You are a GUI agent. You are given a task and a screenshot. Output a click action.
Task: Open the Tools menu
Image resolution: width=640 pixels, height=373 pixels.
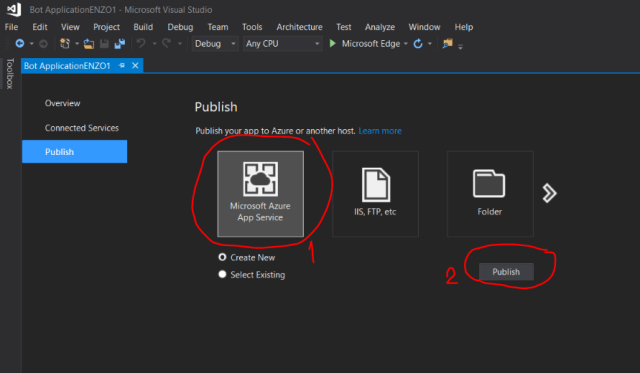point(252,27)
